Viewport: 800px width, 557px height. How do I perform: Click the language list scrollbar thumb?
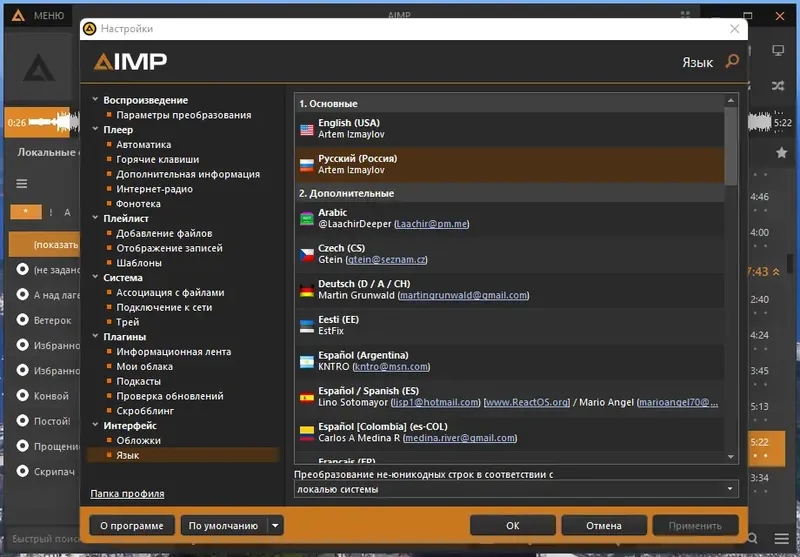(731, 146)
